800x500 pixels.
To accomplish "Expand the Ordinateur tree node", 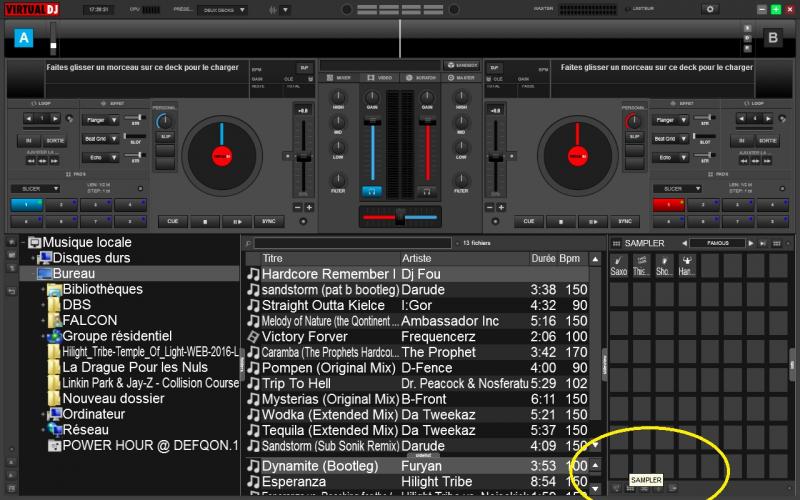I will coord(43,414).
